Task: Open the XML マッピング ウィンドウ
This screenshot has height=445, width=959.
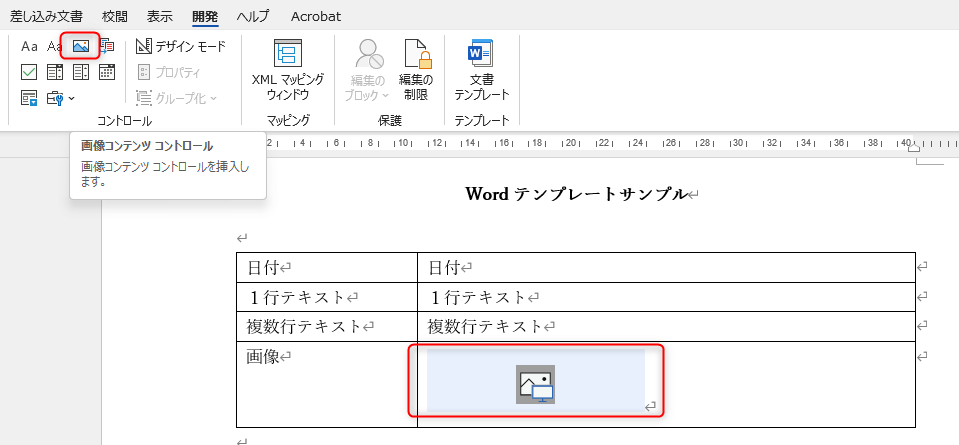Action: point(288,70)
